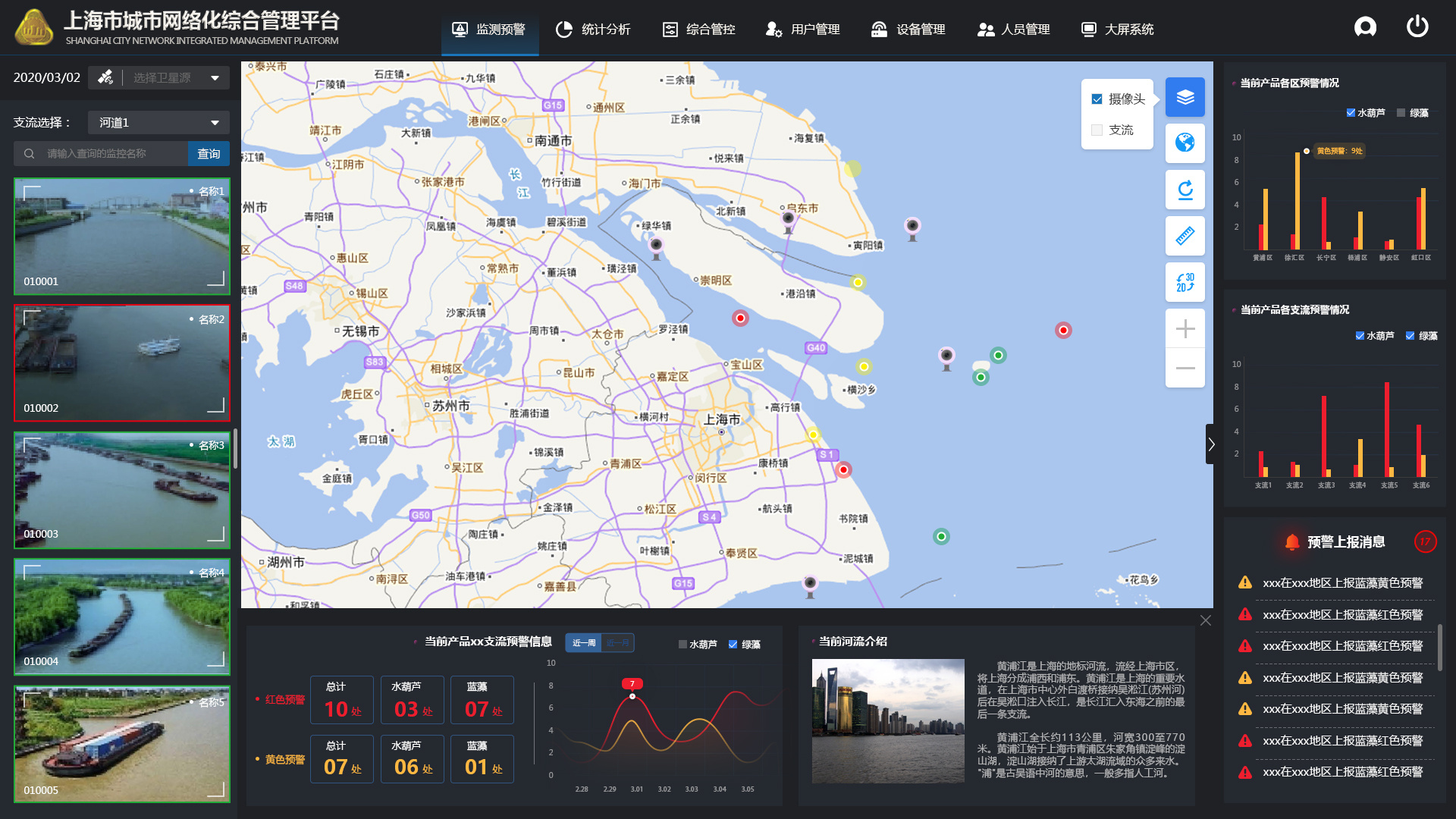1456x819 pixels.
Task: Switch to the 统计分析 tab
Action: pyautogui.click(x=594, y=29)
